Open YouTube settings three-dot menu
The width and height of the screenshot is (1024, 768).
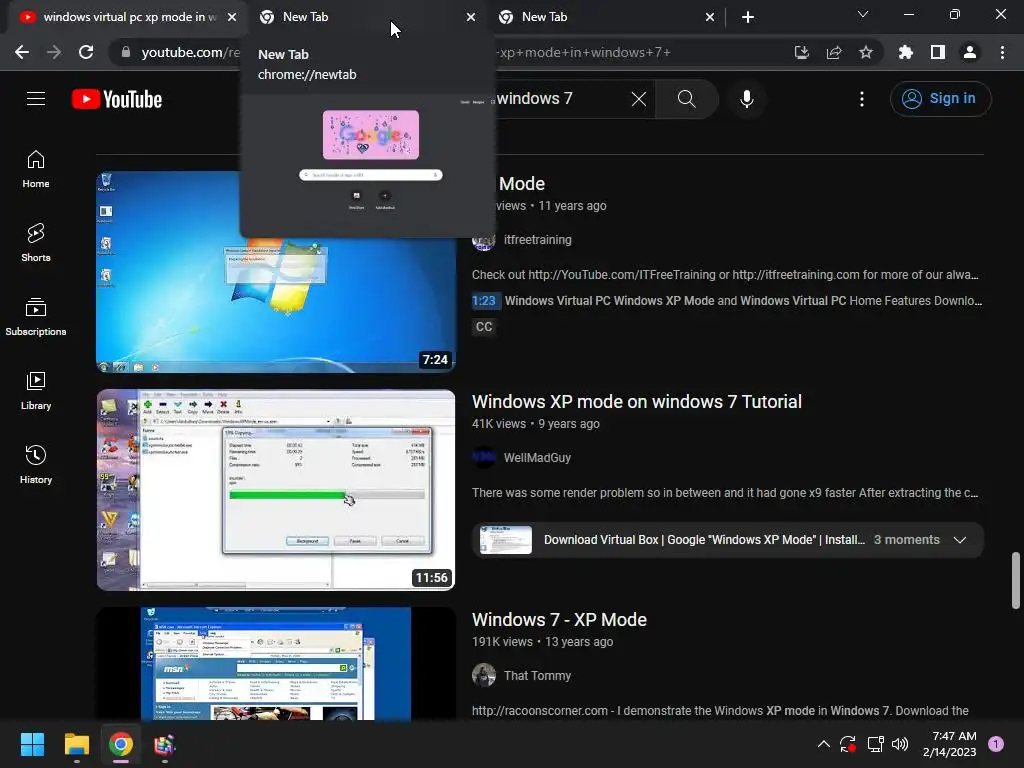862,99
